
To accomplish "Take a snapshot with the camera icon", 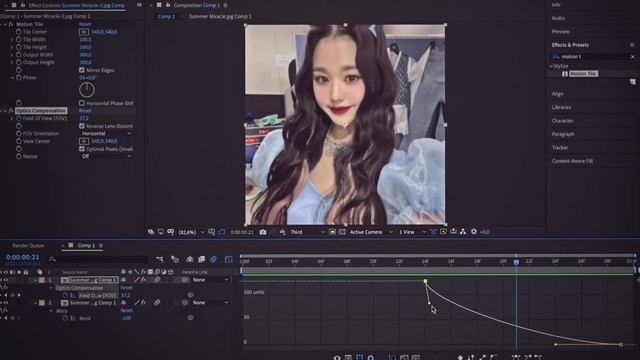I will 263,232.
